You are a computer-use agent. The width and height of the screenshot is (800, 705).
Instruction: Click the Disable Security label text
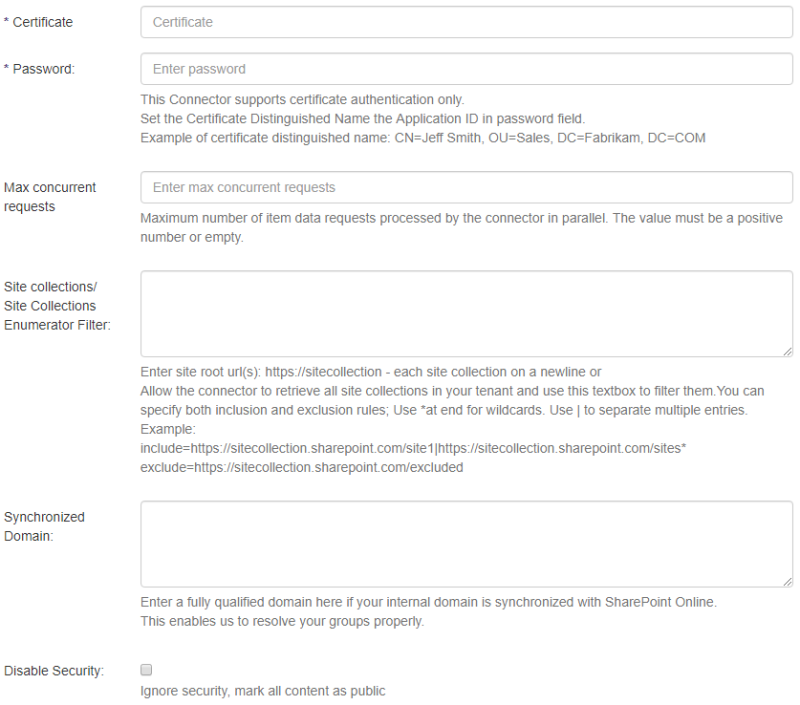pyautogui.click(x=54, y=670)
